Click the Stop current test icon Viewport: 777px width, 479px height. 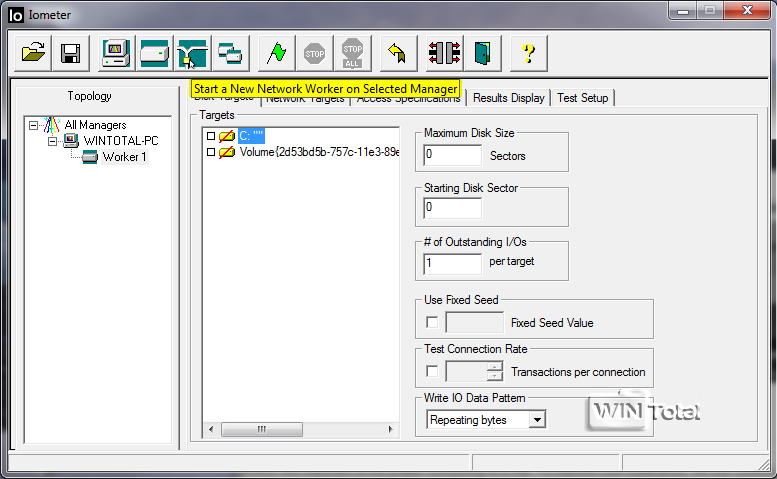click(x=315, y=53)
